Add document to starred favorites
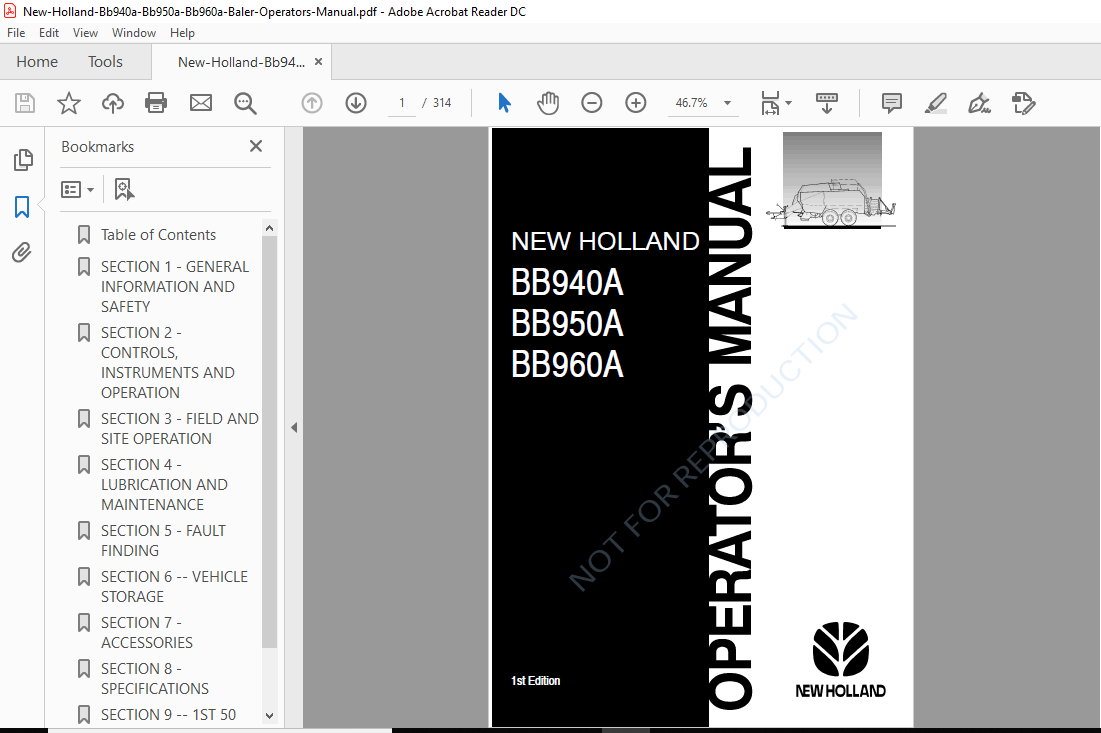The width and height of the screenshot is (1101, 733). (x=69, y=103)
